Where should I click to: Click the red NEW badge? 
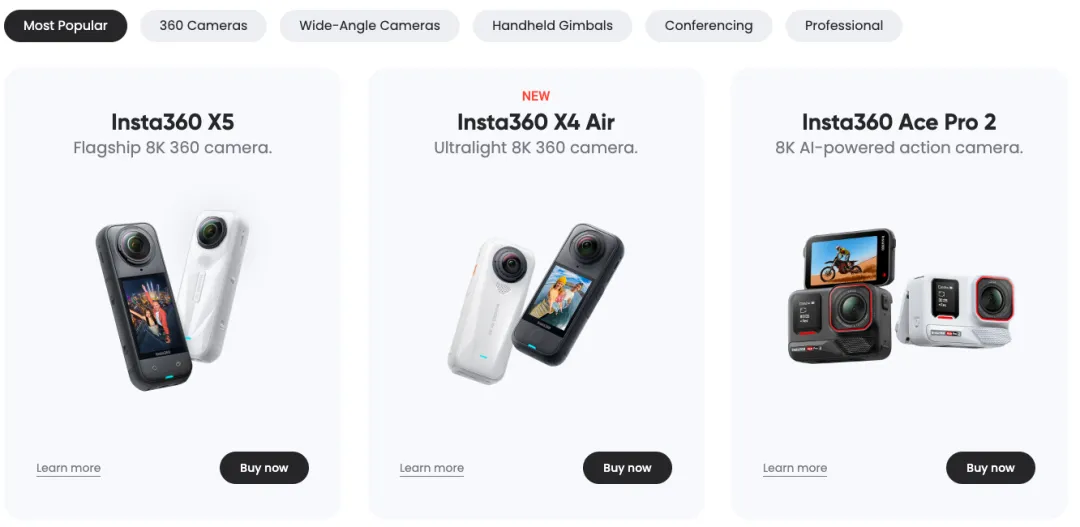pyautogui.click(x=536, y=96)
